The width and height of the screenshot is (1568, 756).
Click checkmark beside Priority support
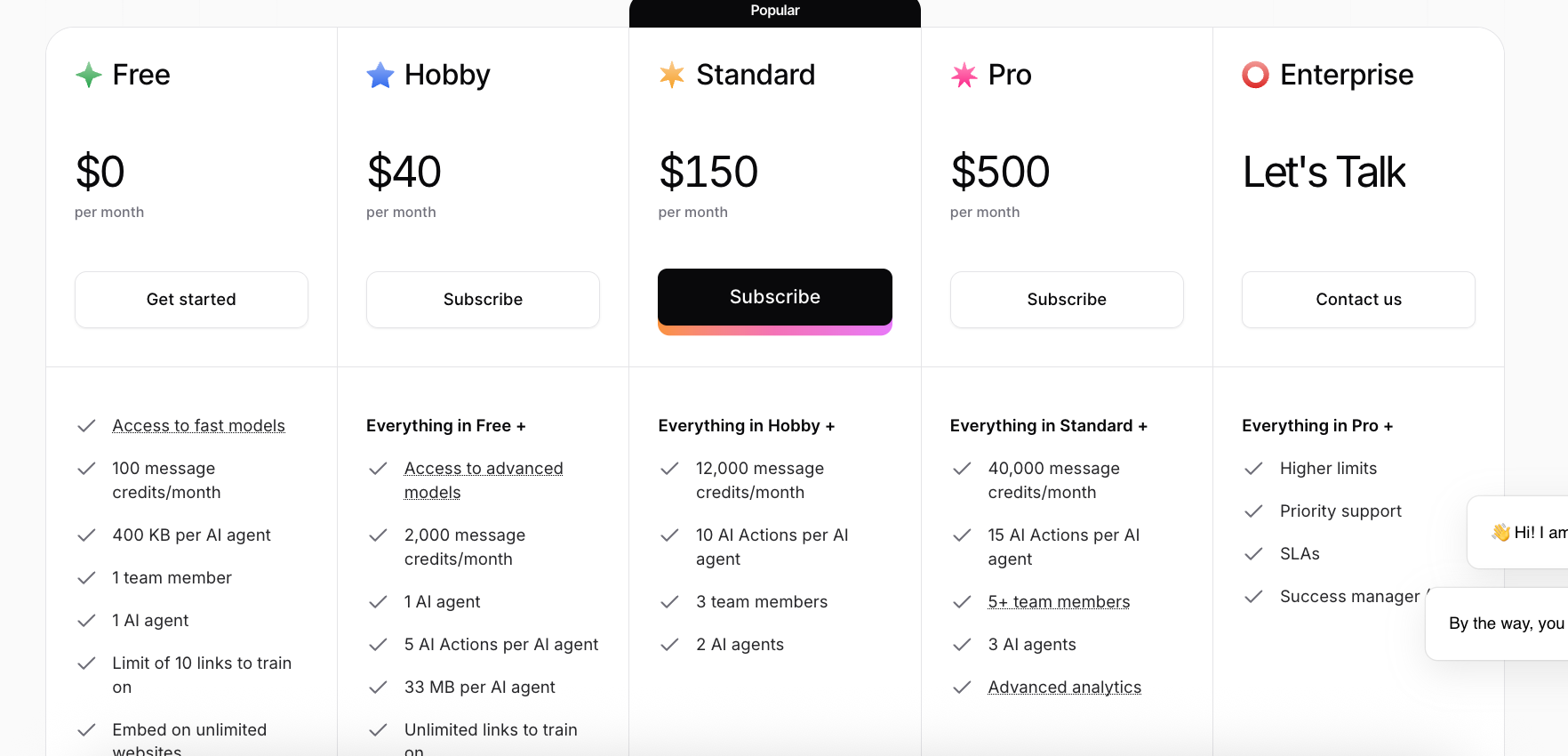pyautogui.click(x=1253, y=511)
